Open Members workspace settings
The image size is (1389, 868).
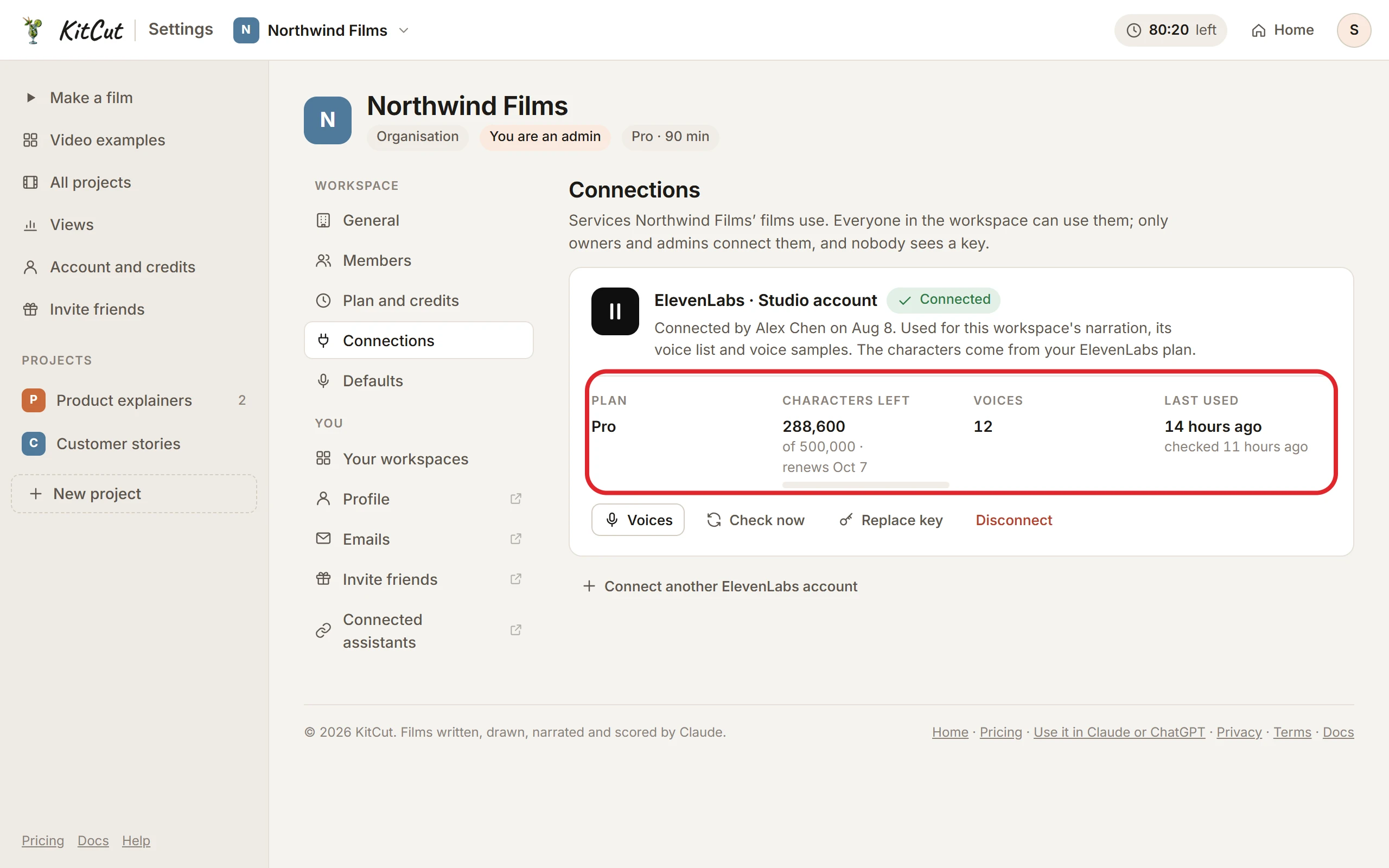point(418,260)
